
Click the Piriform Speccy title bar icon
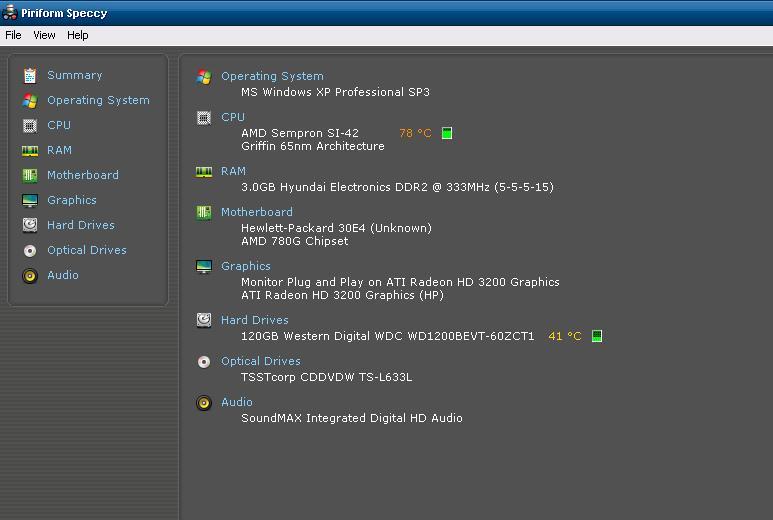coord(10,12)
